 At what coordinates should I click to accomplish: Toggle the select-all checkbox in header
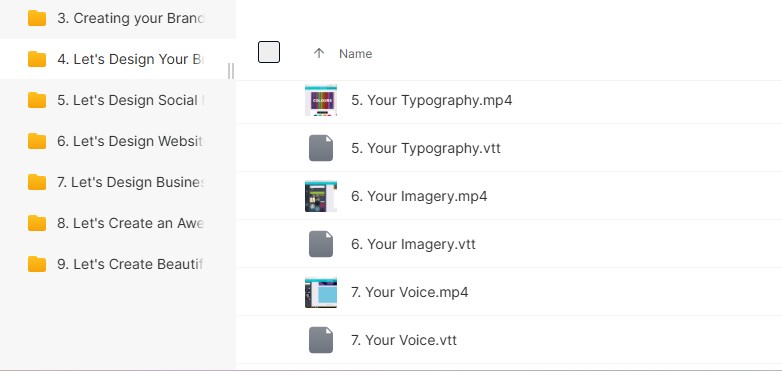(269, 52)
